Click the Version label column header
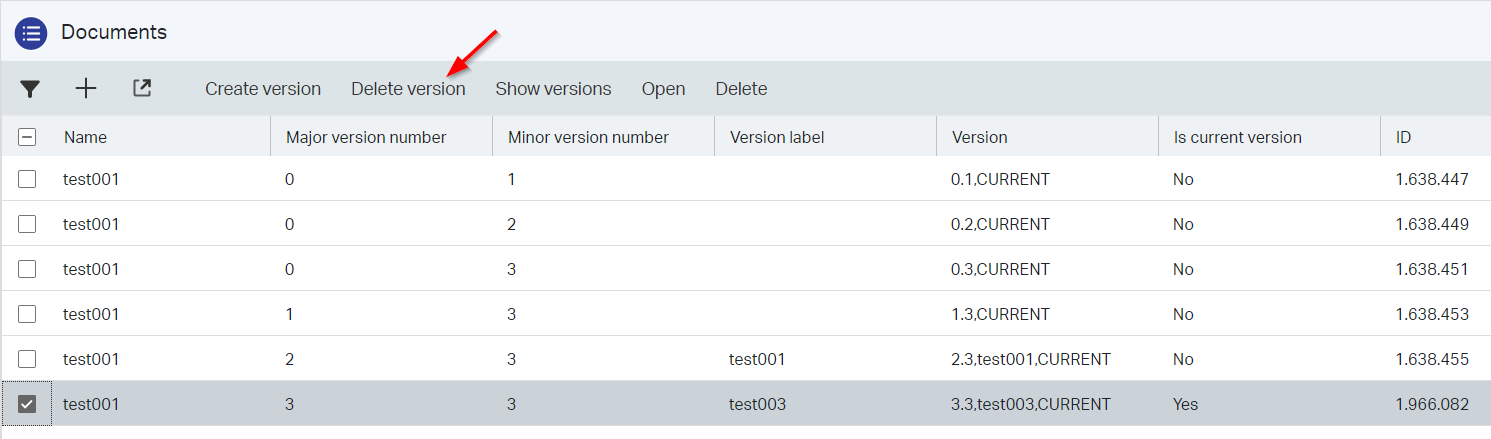1491x439 pixels. [x=777, y=137]
